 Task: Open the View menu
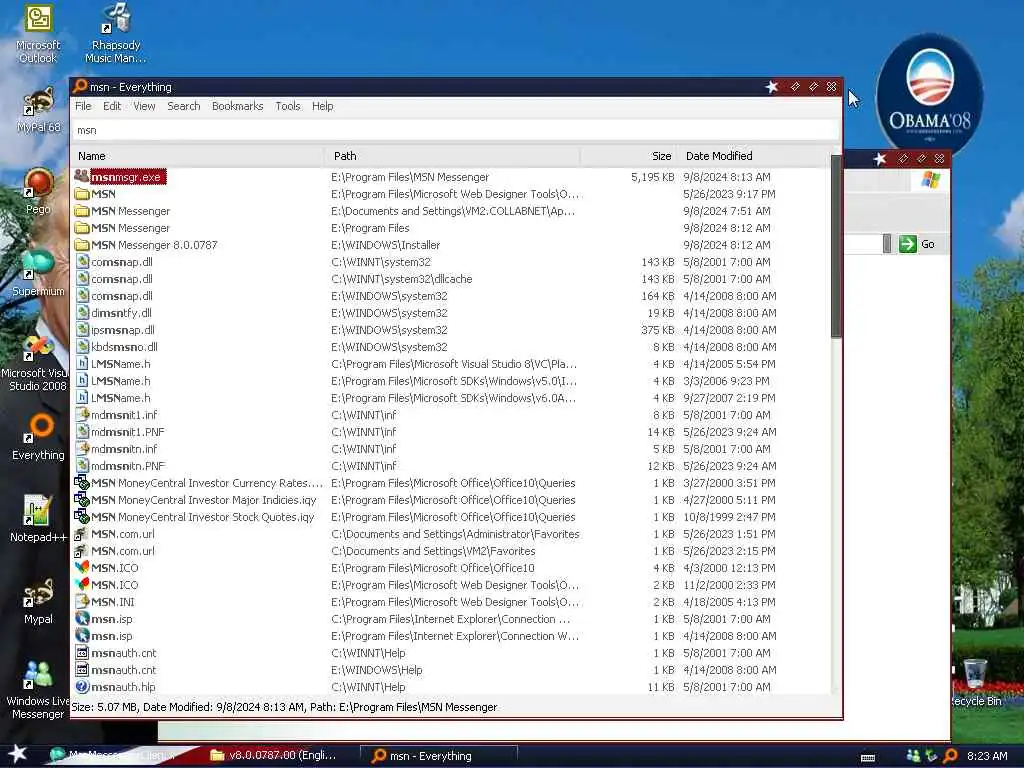[x=144, y=106]
